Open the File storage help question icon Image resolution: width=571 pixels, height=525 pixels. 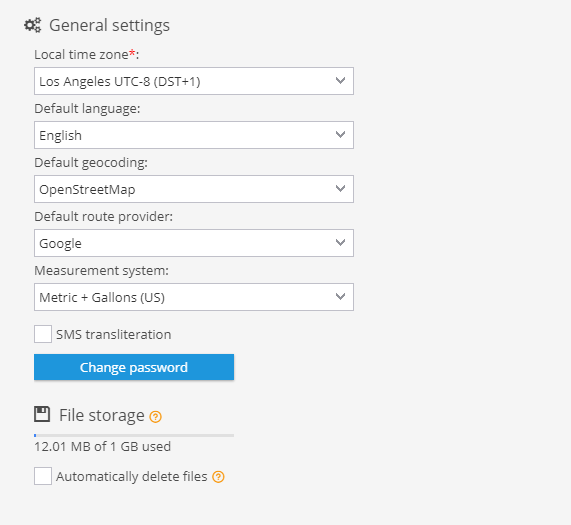155,417
